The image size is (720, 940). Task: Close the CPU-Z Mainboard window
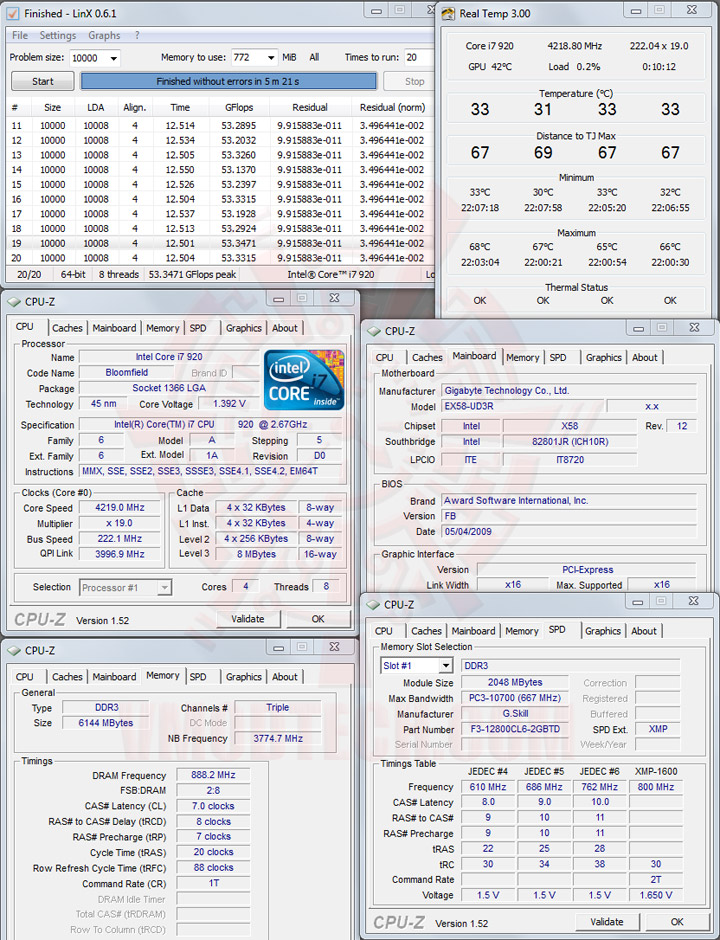pyautogui.click(x=694, y=328)
